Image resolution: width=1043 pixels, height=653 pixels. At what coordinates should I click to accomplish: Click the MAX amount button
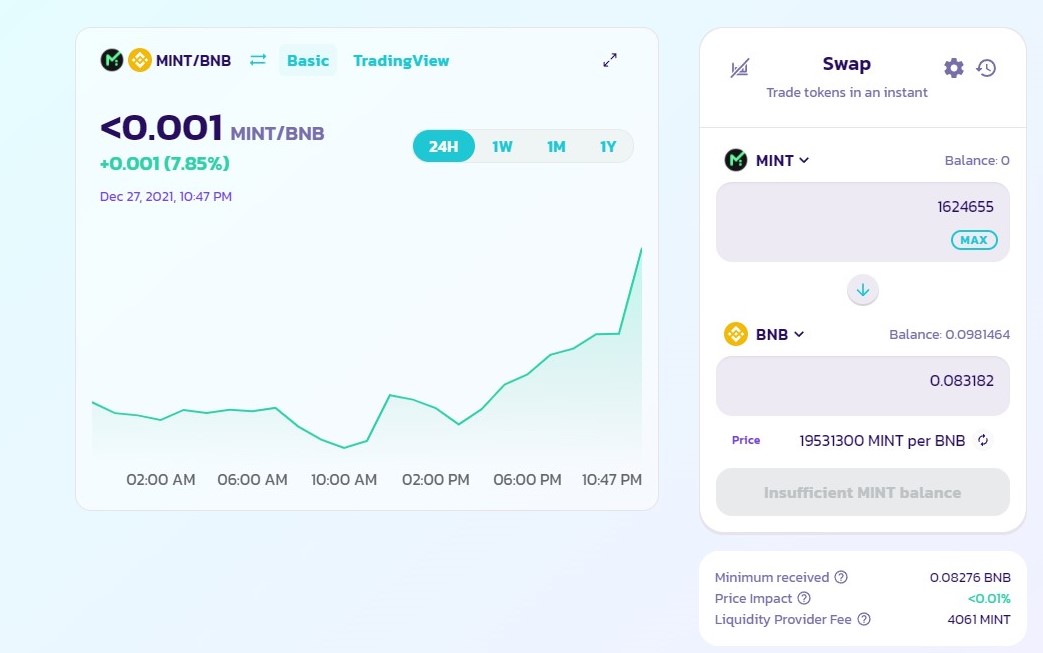(974, 240)
